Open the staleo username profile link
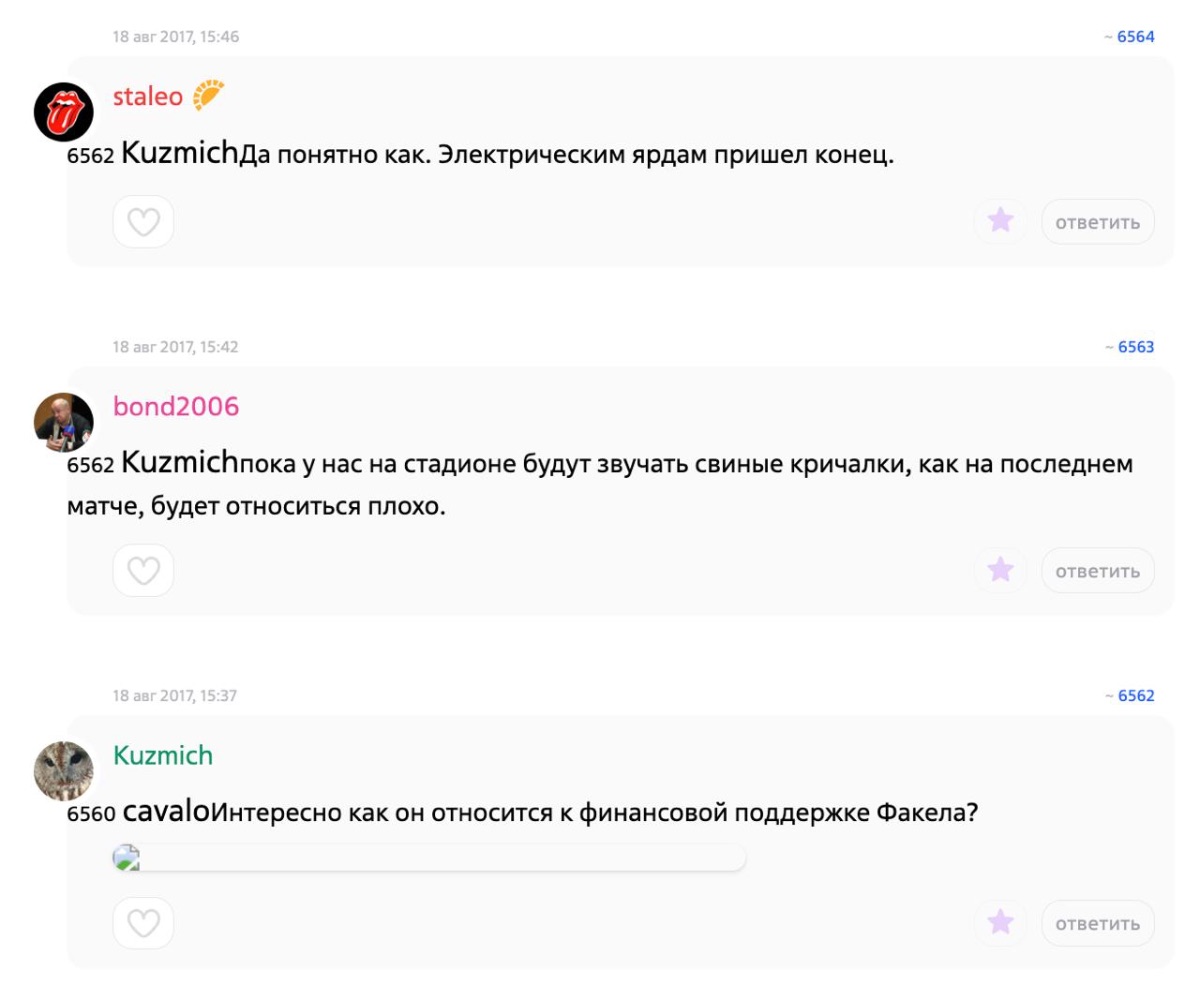Image resolution: width=1200 pixels, height=985 pixels. [x=148, y=97]
